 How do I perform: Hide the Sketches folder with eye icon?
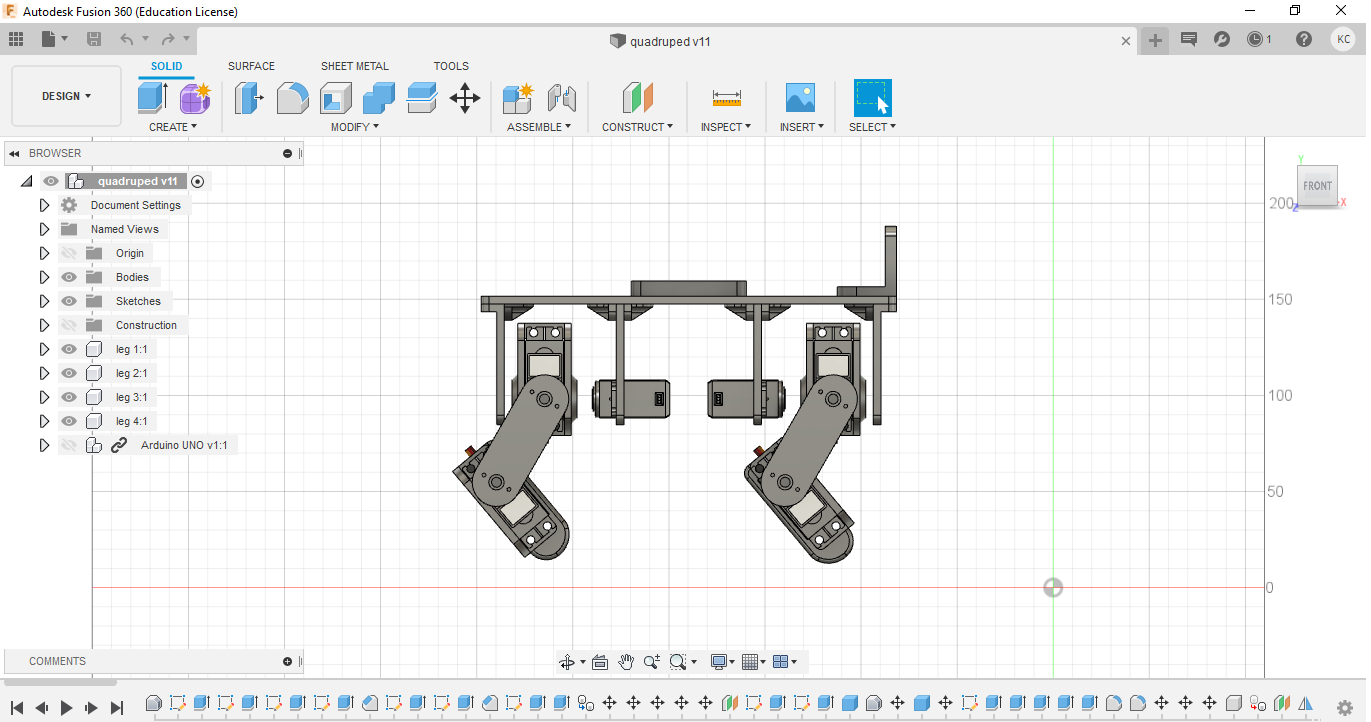pyautogui.click(x=69, y=301)
